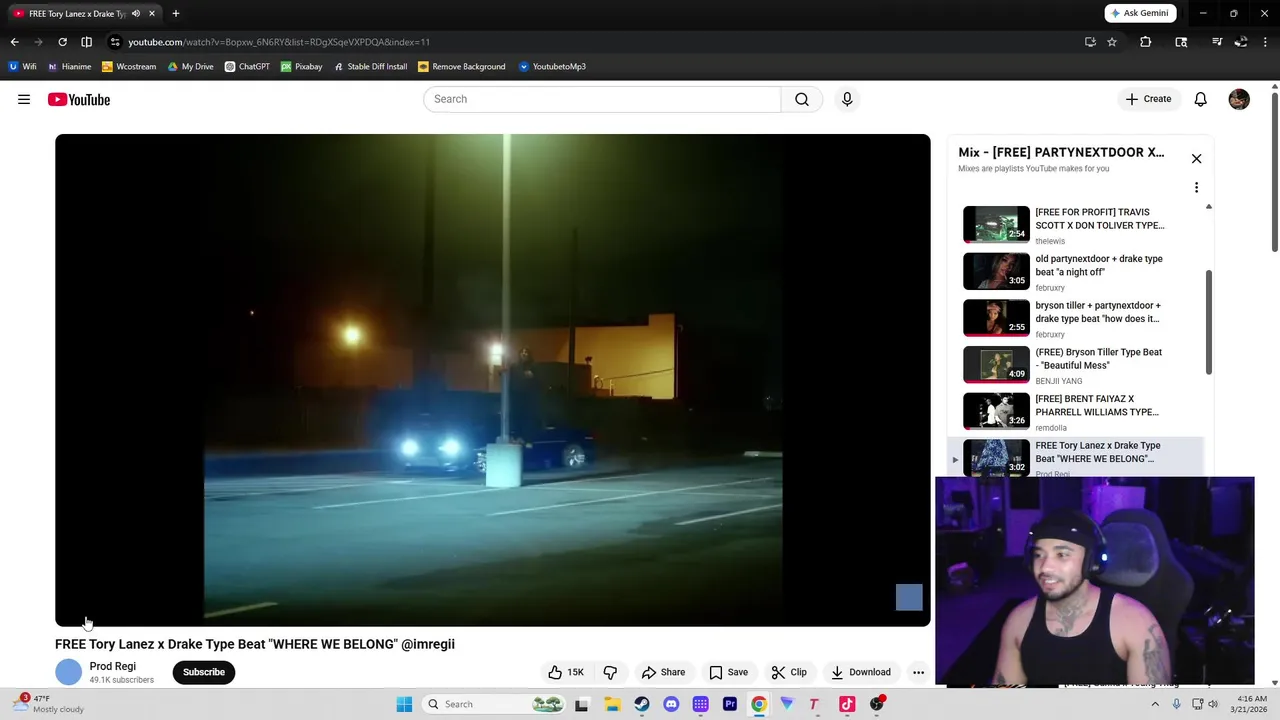Reload the YouTube page

(x=62, y=42)
